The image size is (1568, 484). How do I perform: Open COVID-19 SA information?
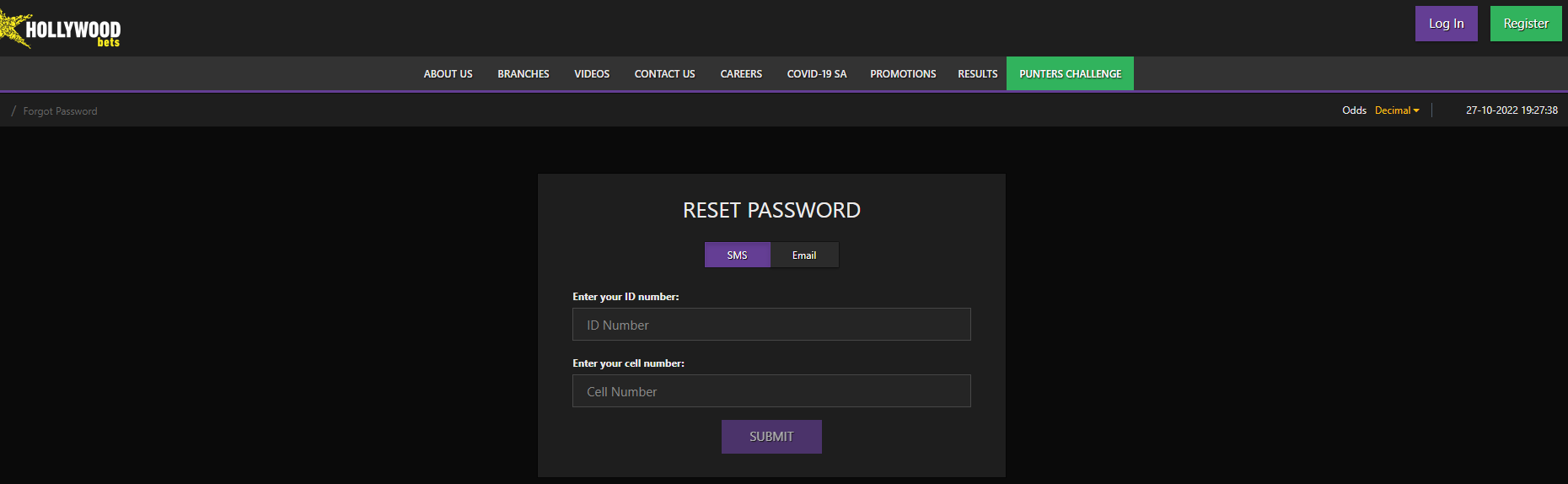coord(816,74)
